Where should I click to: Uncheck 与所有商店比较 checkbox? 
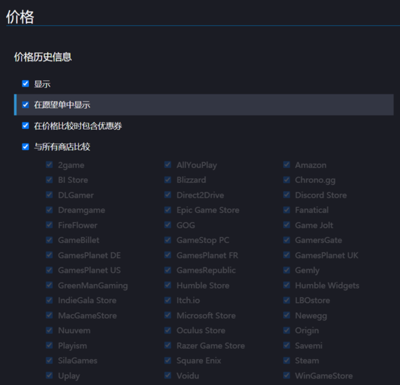click(x=25, y=147)
